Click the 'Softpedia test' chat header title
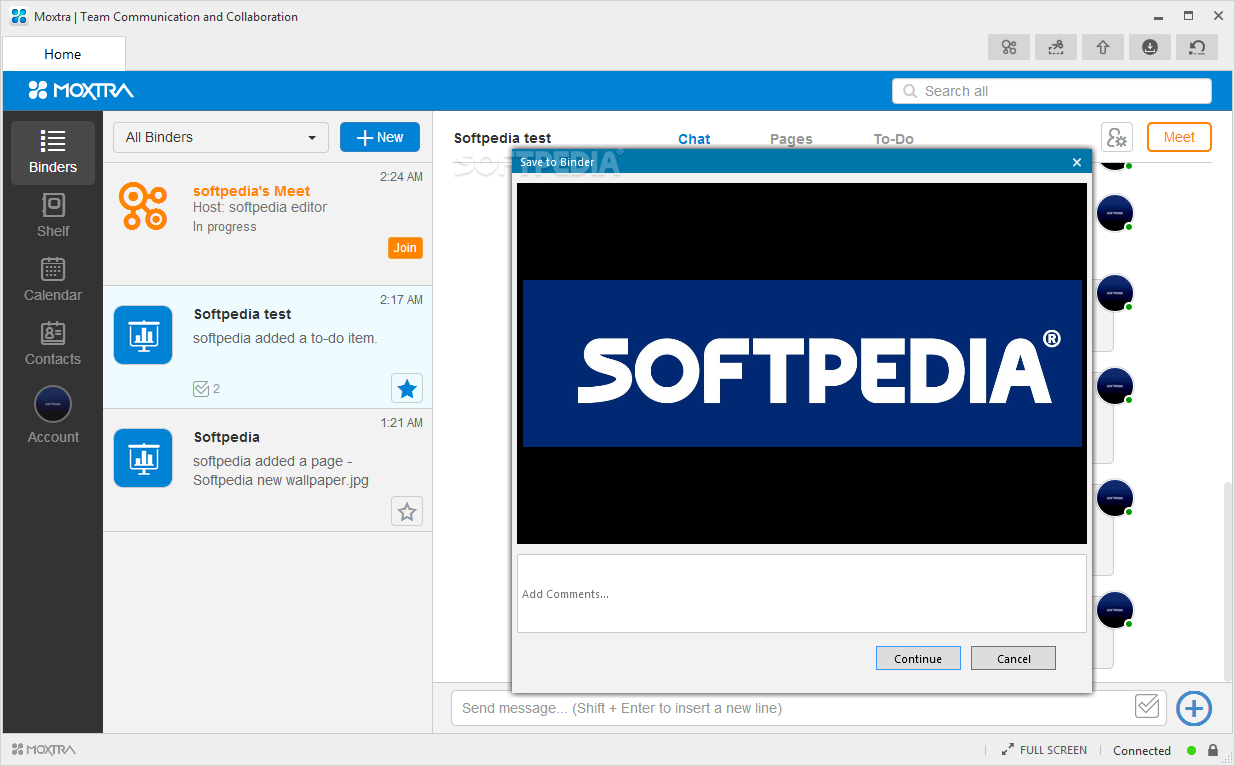The height and width of the screenshot is (766, 1235). 502,138
